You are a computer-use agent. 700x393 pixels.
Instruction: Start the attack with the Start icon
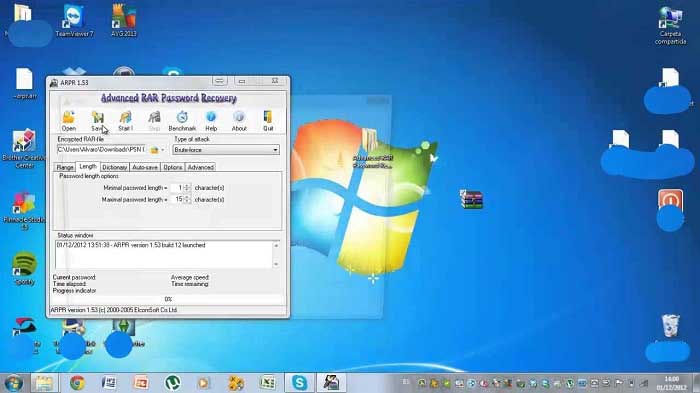(x=125, y=121)
